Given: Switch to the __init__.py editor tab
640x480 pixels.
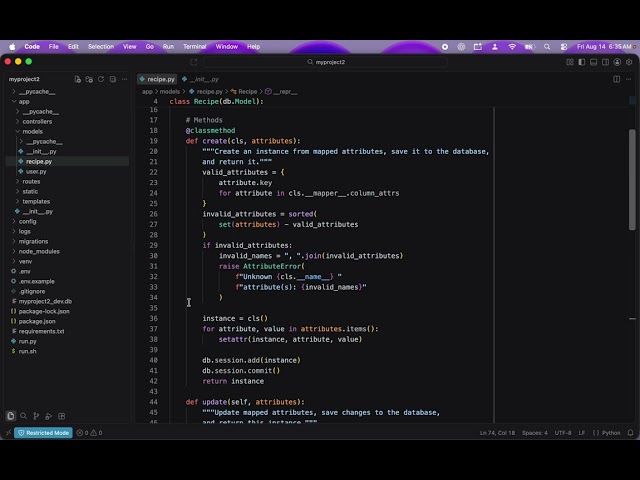Looking at the screenshot, I should 201,79.
